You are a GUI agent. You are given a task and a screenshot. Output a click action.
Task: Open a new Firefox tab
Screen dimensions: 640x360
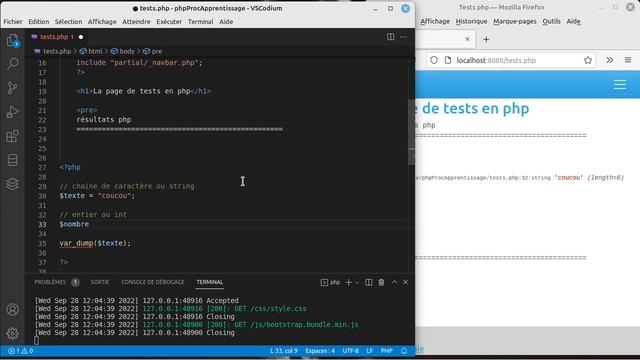point(486,39)
